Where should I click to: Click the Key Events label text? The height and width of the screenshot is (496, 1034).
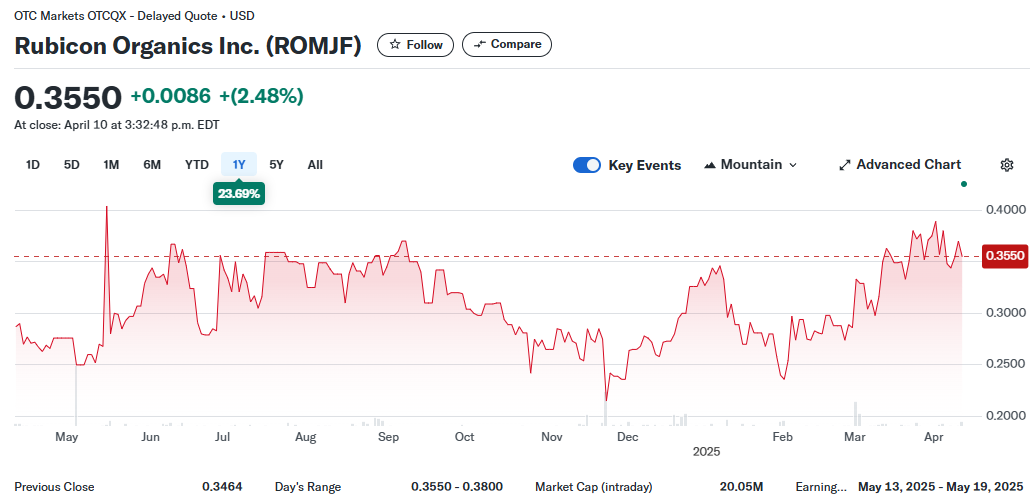644,165
